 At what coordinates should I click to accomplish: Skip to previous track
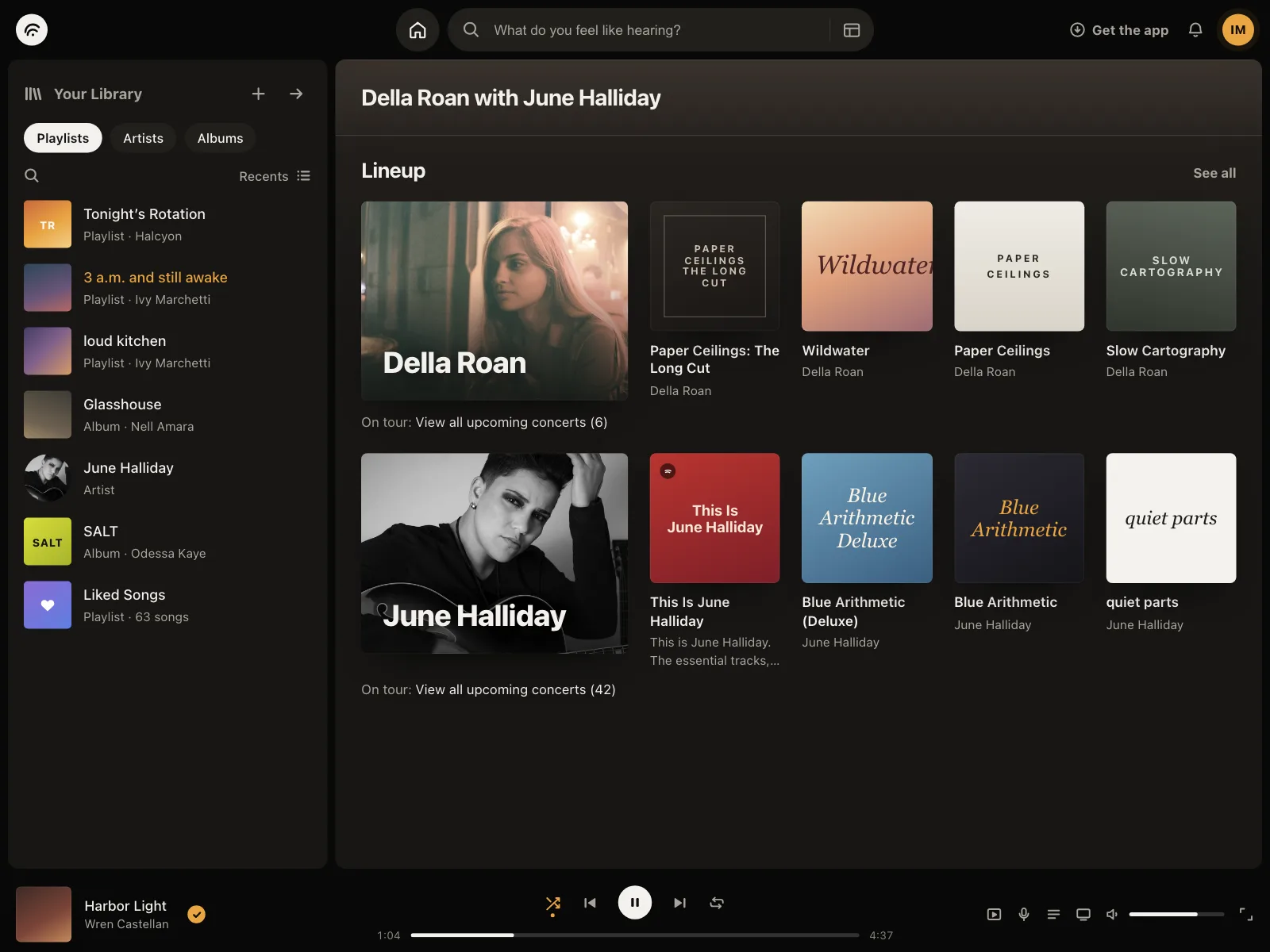coord(590,903)
